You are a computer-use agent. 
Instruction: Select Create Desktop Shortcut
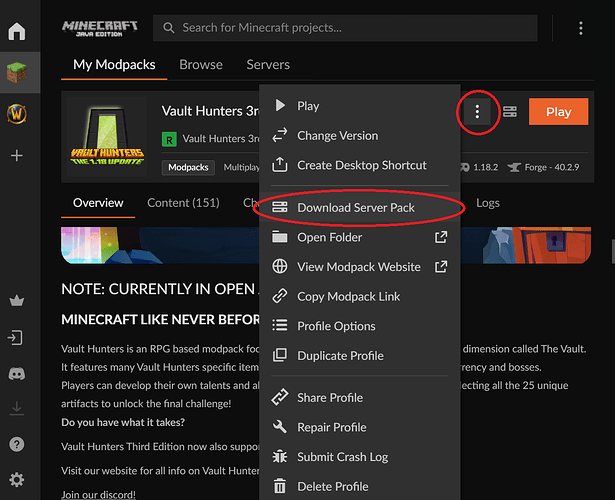pyautogui.click(x=360, y=165)
